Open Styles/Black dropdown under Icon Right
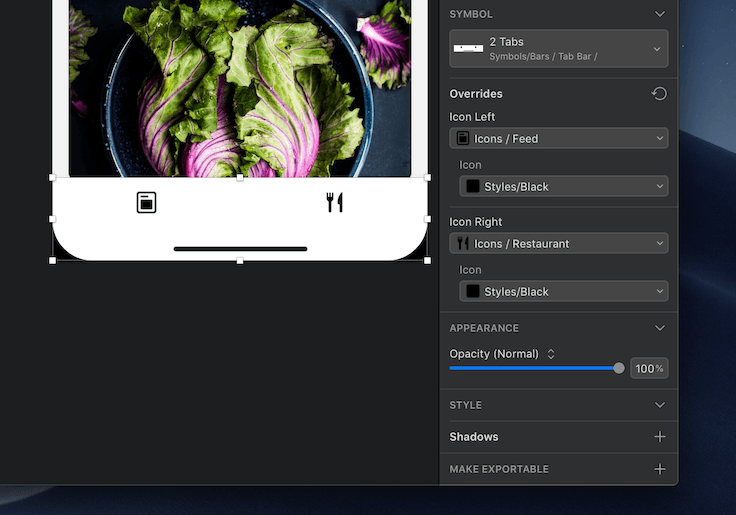Screen dimensions: 736x515 click(x=564, y=292)
